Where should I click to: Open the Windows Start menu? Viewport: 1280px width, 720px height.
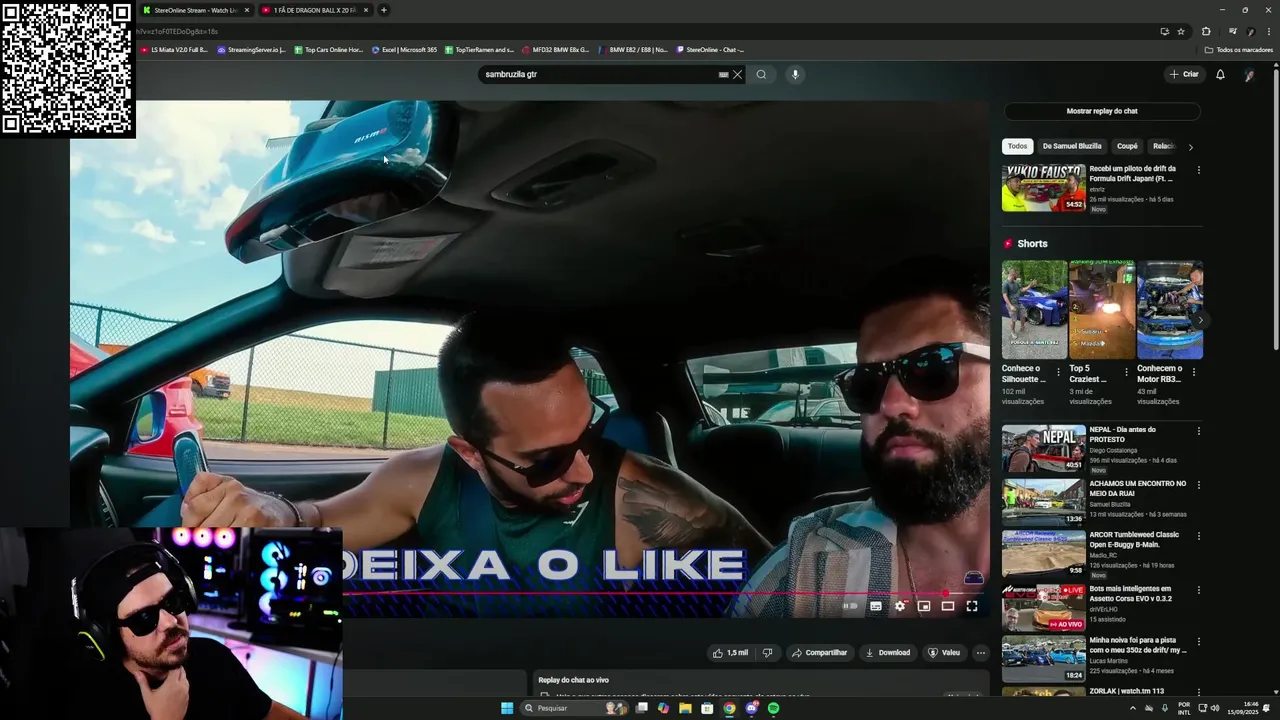507,708
